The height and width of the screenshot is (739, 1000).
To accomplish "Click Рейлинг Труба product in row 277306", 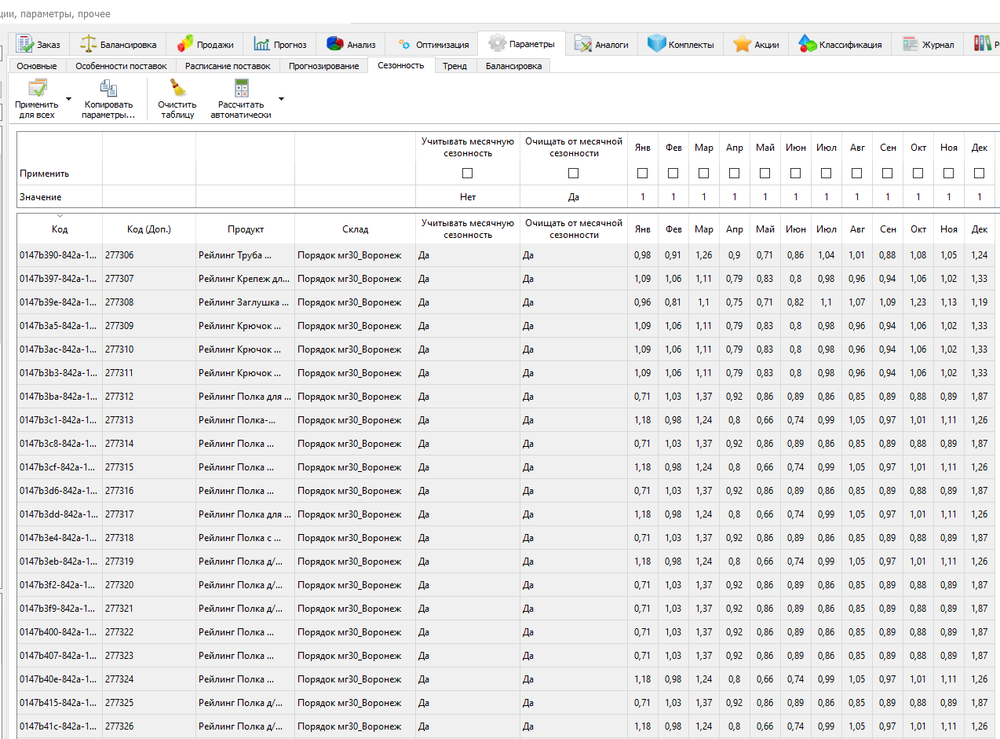I will tap(245, 255).
